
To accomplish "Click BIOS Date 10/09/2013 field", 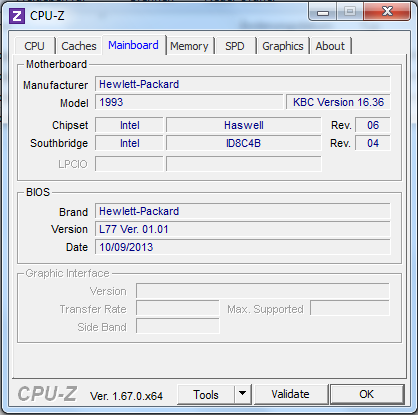I will 243,247.
